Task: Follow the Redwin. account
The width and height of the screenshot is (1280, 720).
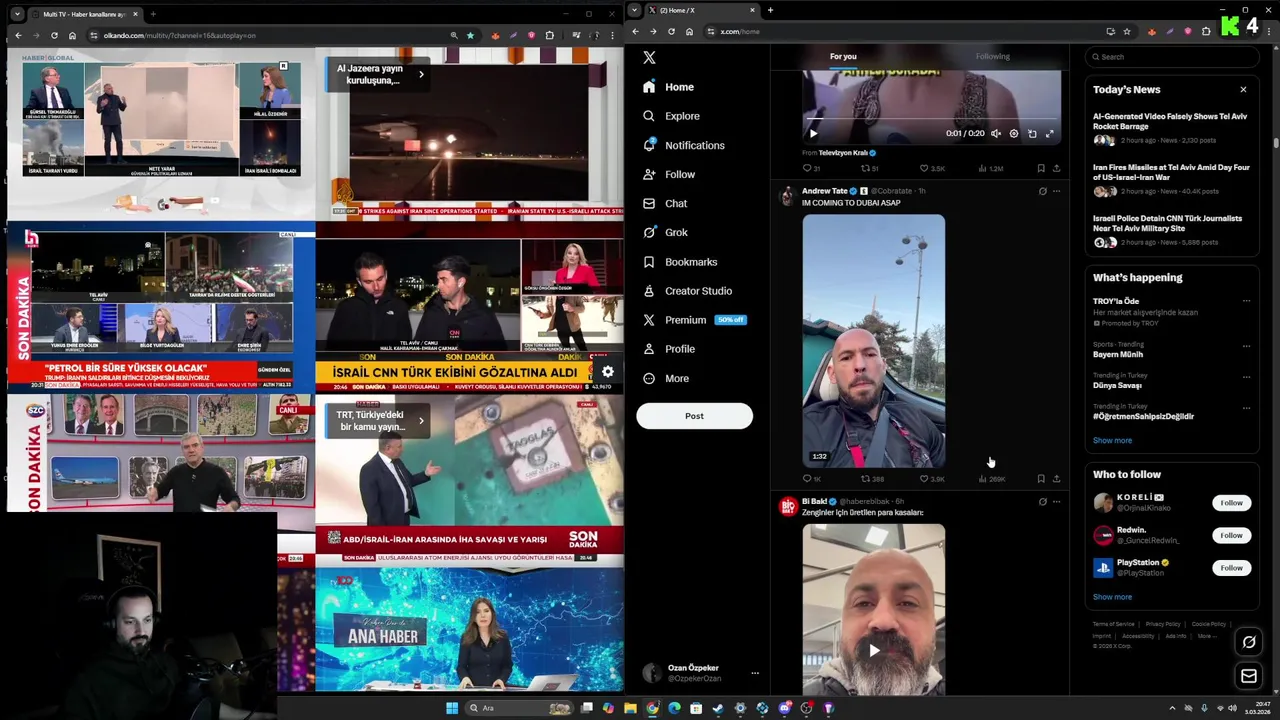Action: [1231, 535]
